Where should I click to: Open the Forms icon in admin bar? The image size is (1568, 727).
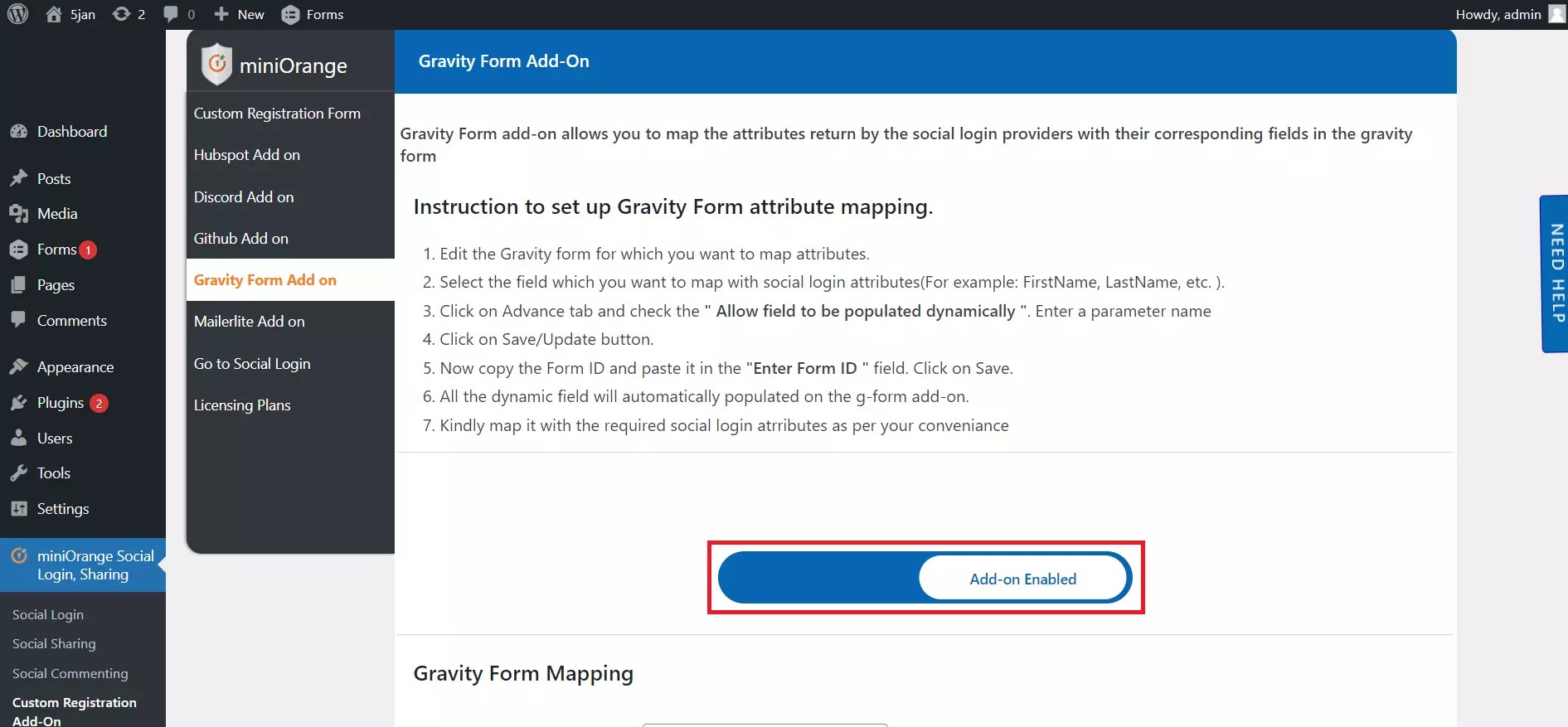click(290, 15)
